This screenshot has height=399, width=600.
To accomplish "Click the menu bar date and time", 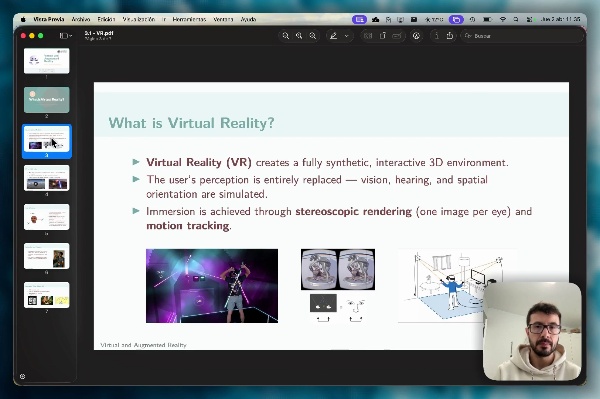I will click(x=560, y=19).
